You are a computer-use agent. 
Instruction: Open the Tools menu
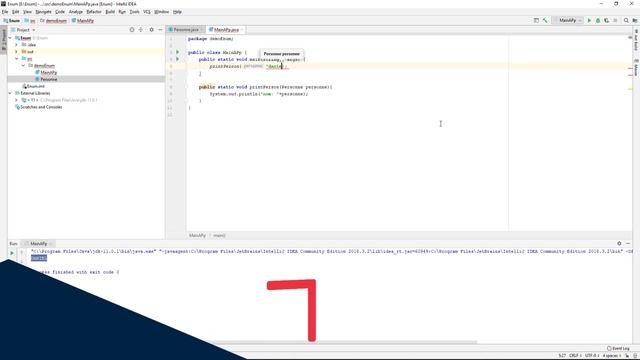coord(134,12)
